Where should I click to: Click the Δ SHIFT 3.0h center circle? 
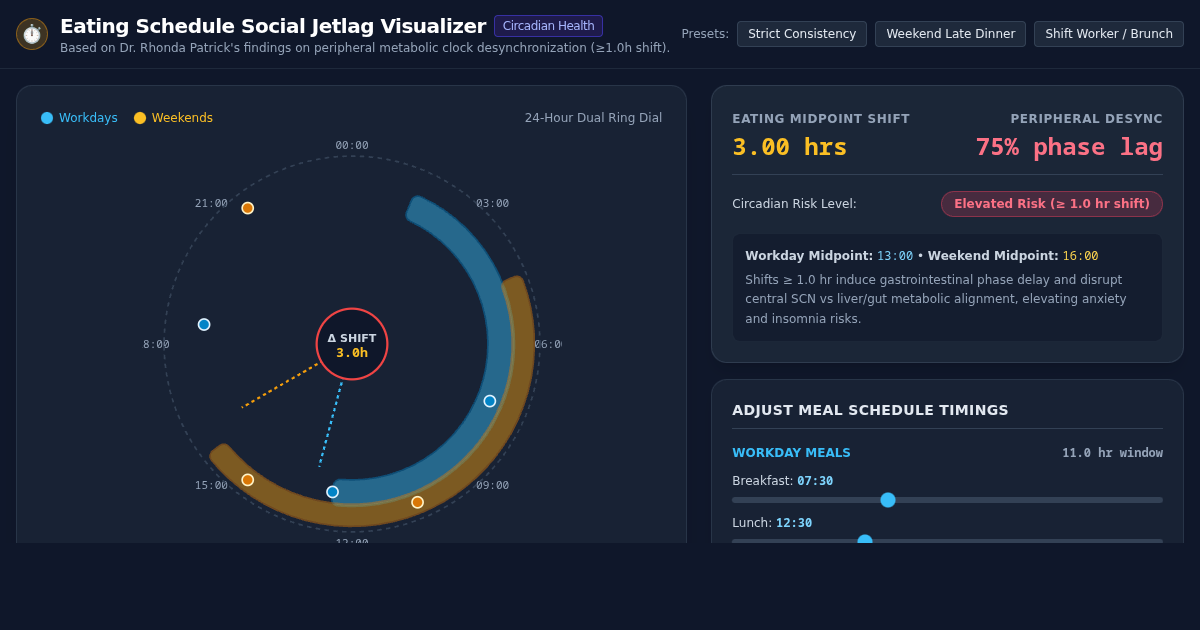tap(352, 344)
